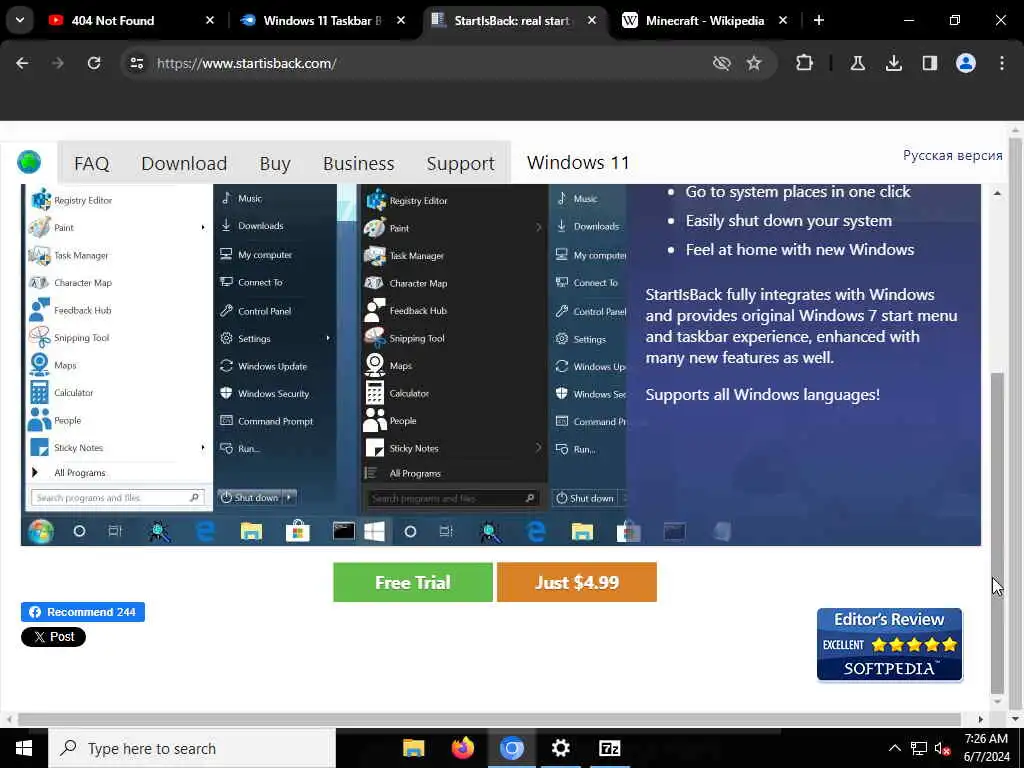Close the StartIsBack tab
The width and height of the screenshot is (1024, 768).
coord(592,20)
